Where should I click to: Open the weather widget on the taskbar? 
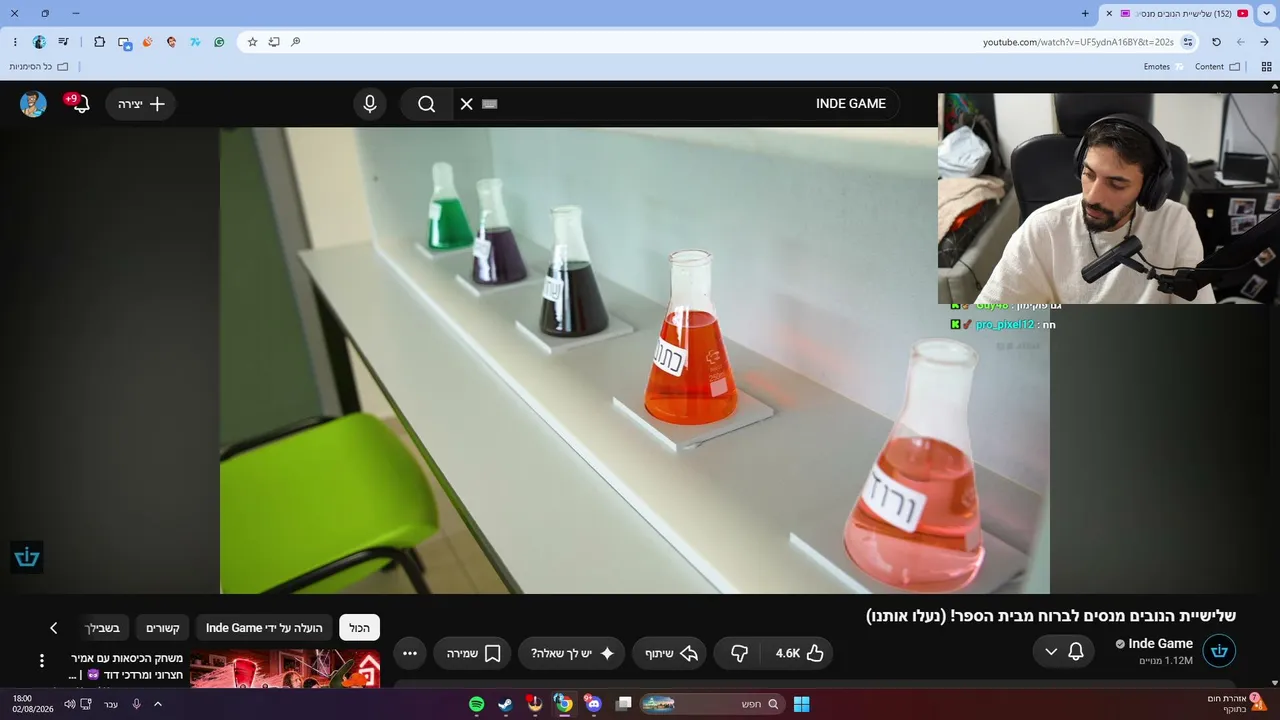pyautogui.click(x=1237, y=703)
